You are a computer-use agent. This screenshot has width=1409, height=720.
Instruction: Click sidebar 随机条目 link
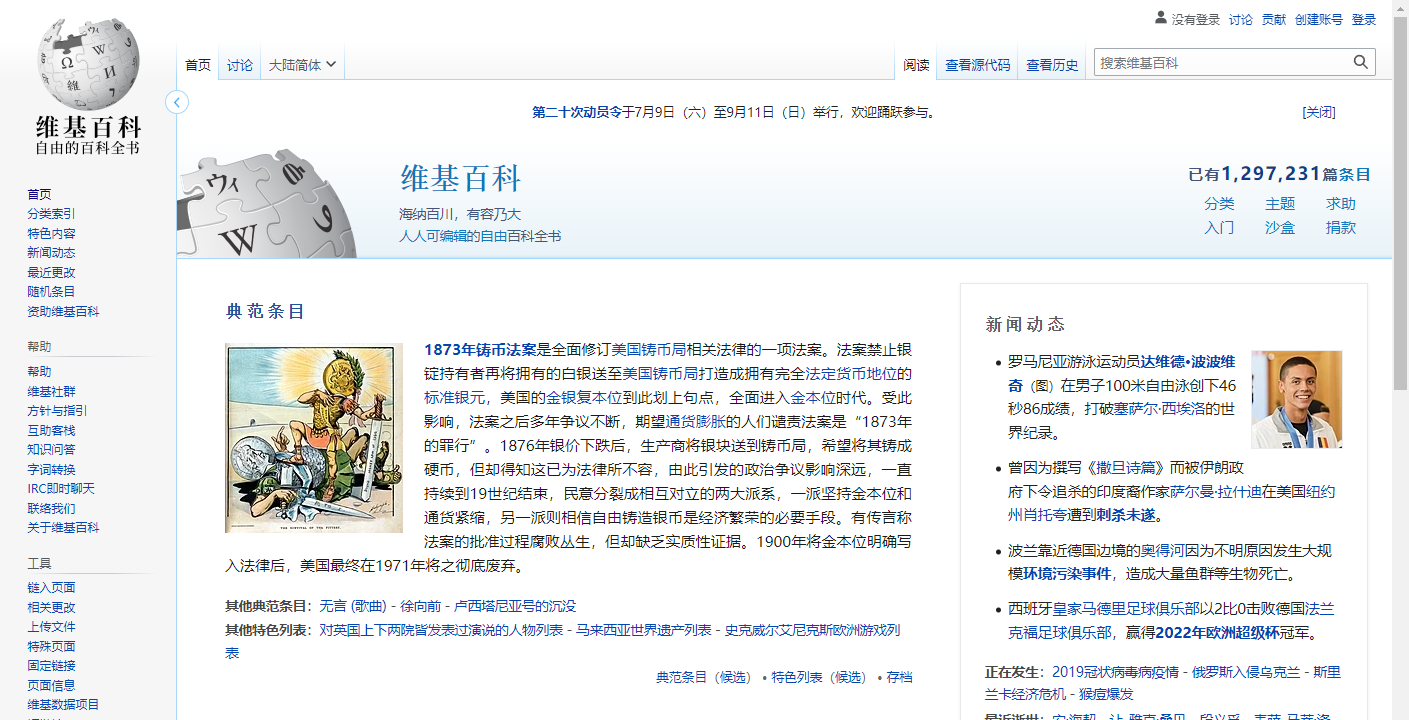click(51, 292)
